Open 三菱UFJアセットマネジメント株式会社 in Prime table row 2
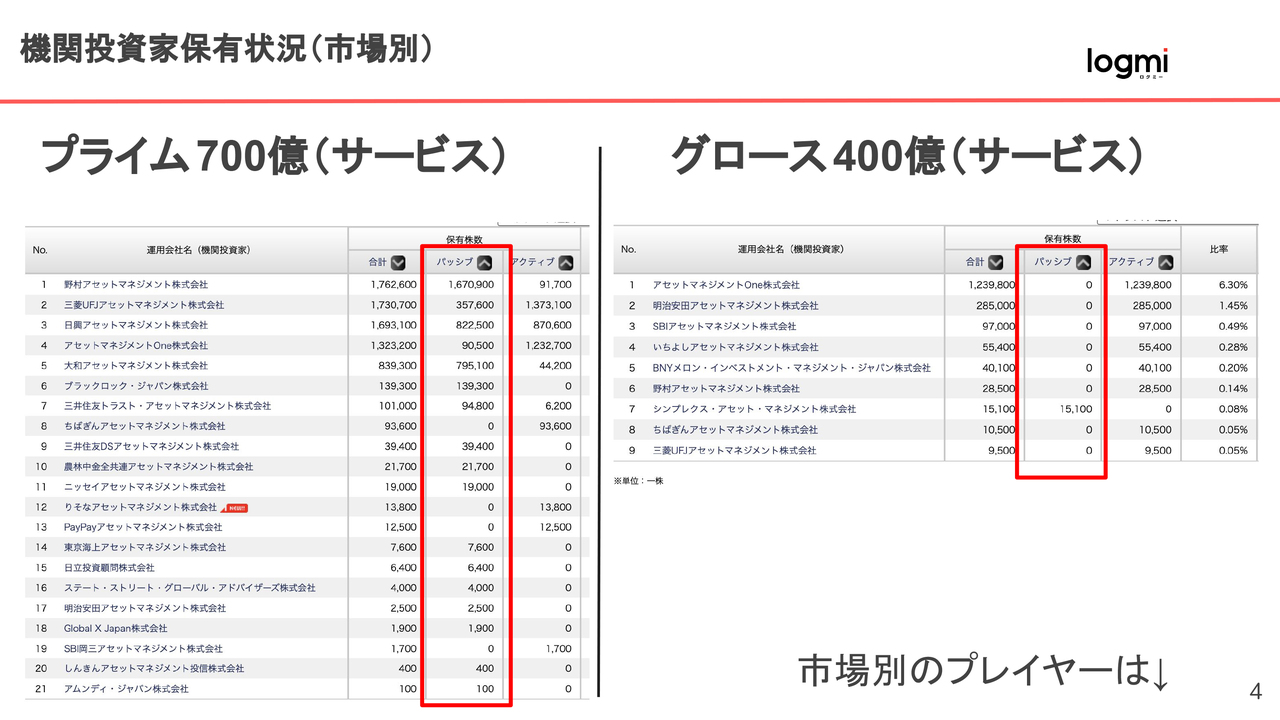The height and width of the screenshot is (720, 1280). click(144, 305)
